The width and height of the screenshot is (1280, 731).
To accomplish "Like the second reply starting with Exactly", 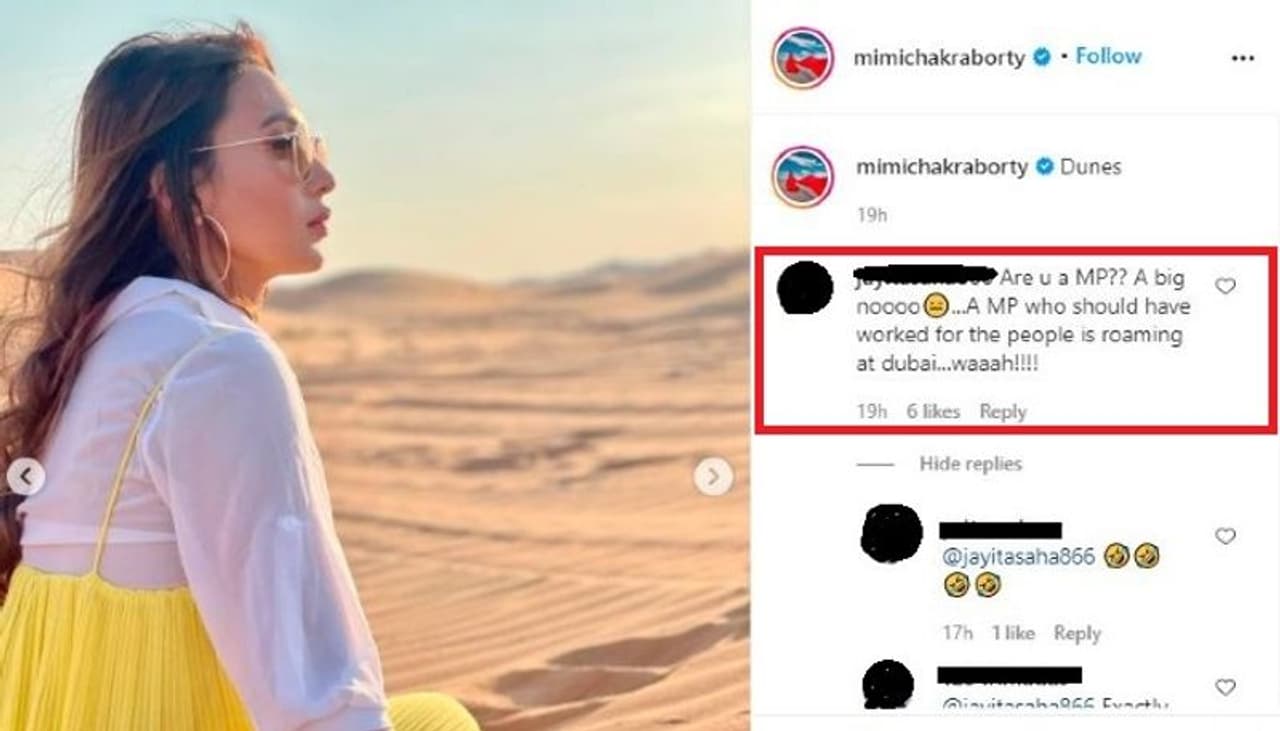I will [1225, 687].
